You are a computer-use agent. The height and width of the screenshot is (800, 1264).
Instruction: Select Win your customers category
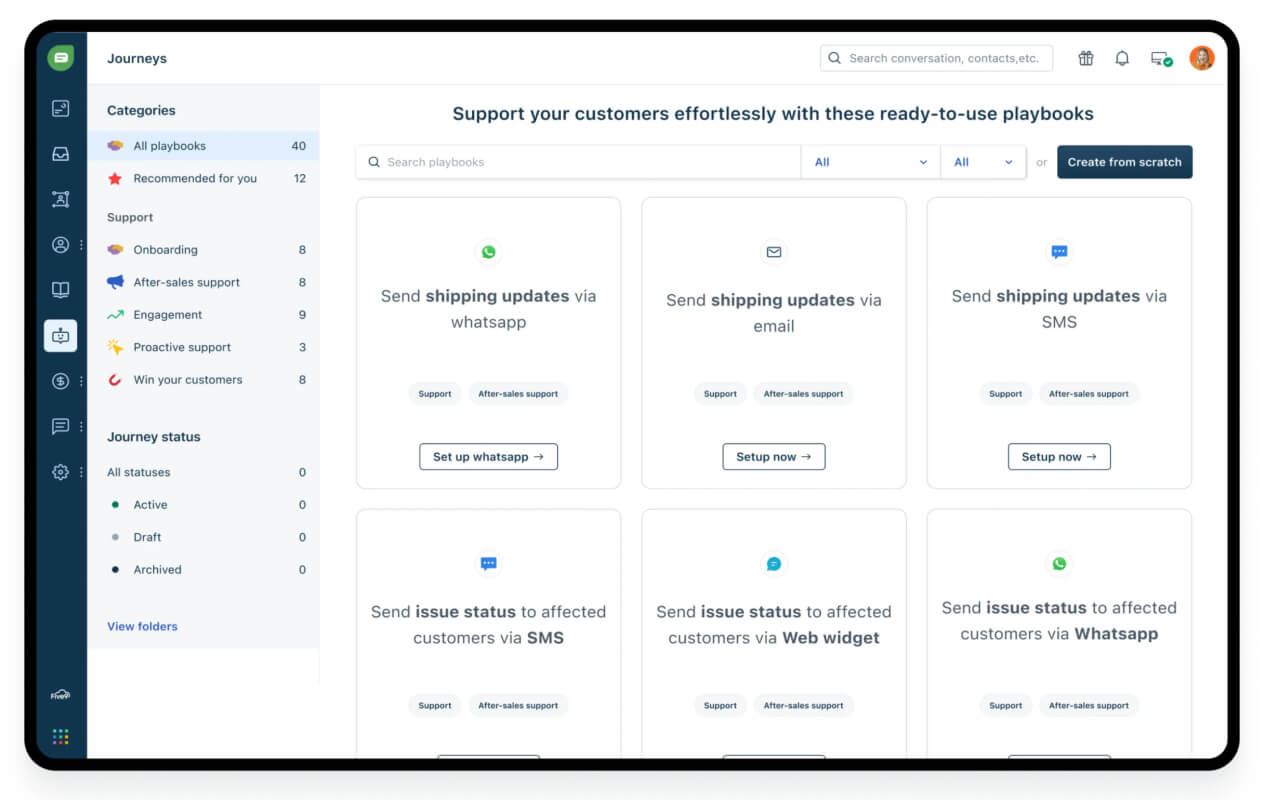coord(203,380)
